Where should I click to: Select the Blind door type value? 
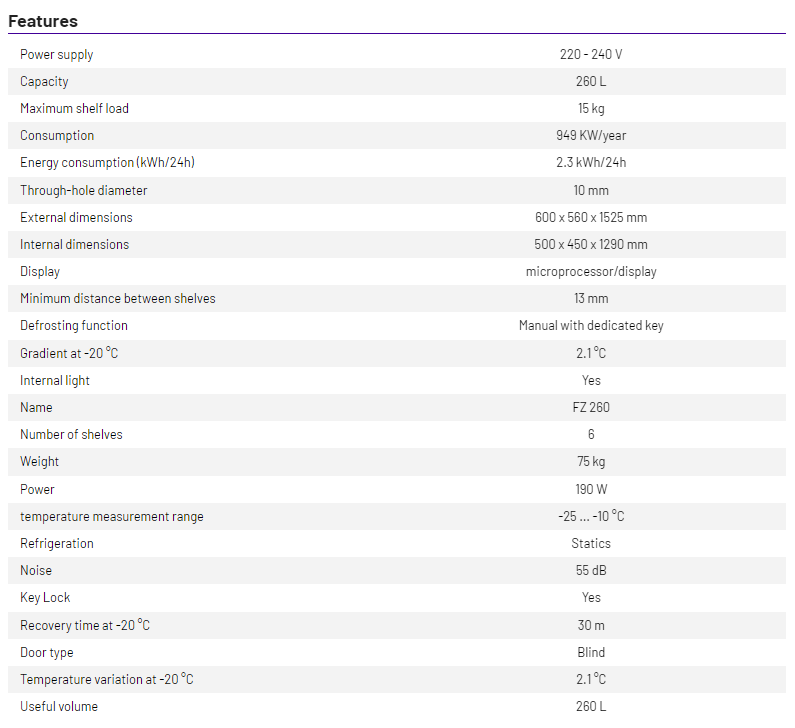591,652
